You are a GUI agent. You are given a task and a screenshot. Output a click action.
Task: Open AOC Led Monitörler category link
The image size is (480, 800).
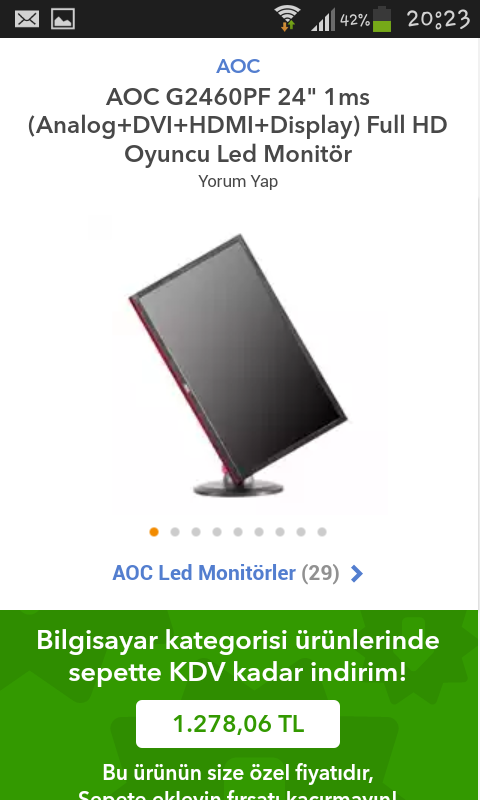pyautogui.click(x=204, y=573)
